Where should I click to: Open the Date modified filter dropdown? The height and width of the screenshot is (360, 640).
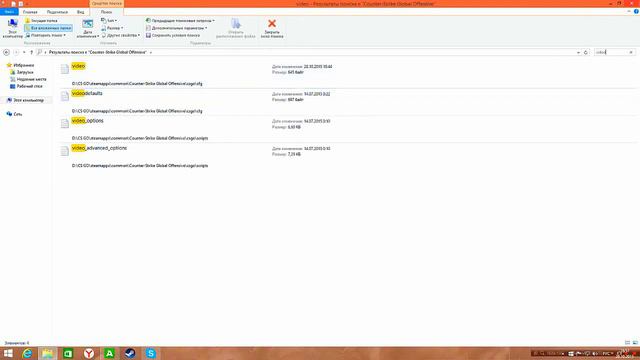88,29
